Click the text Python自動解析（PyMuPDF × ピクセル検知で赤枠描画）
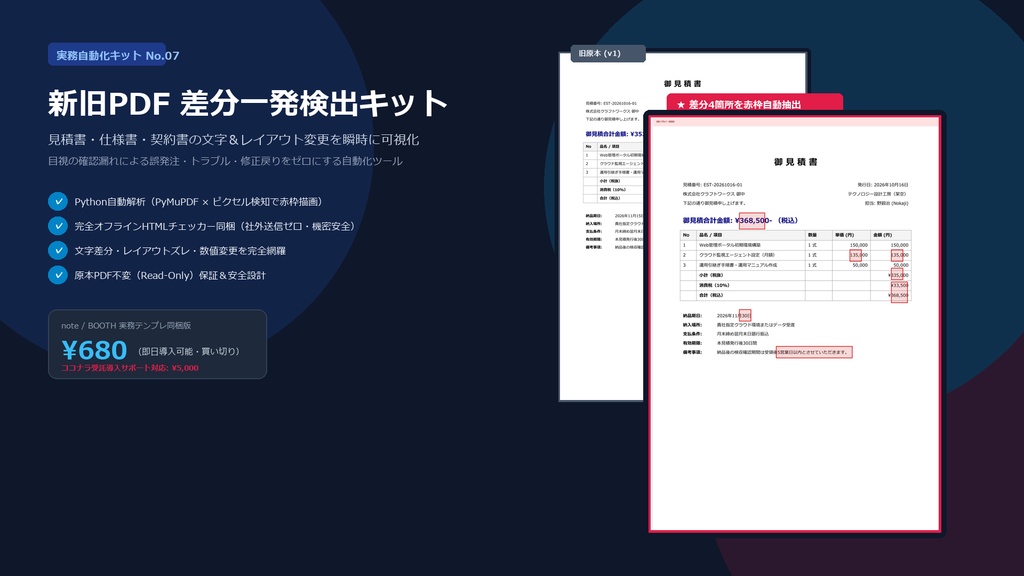1024x576 pixels. pos(199,202)
